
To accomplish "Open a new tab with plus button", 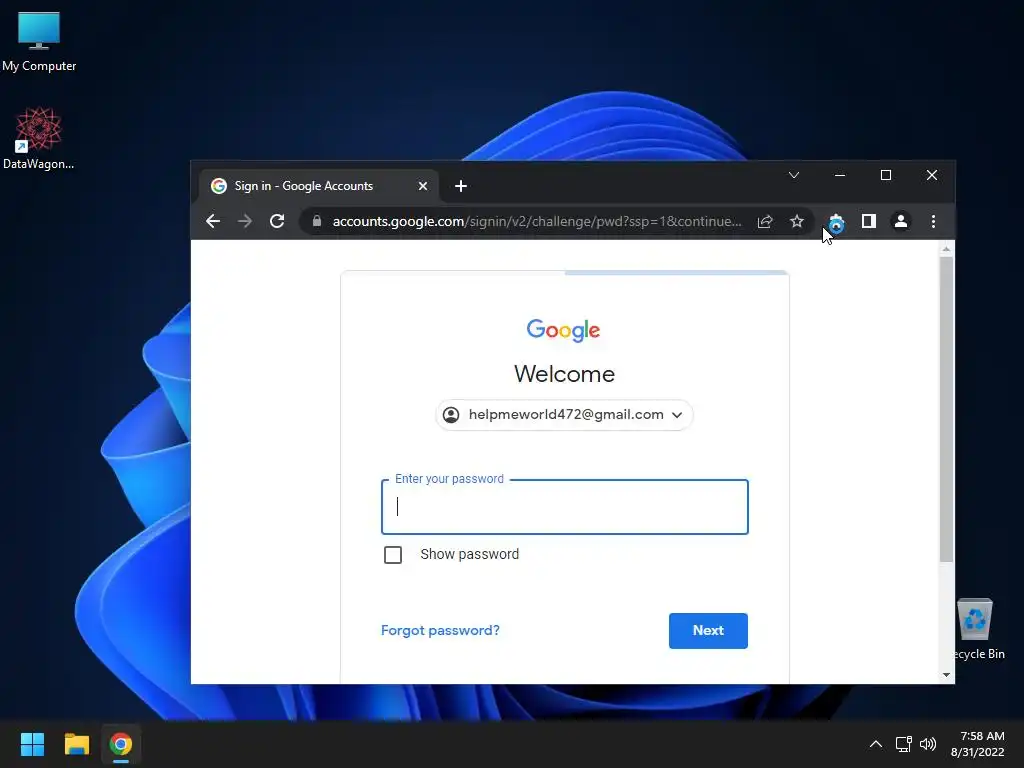I will coord(460,186).
